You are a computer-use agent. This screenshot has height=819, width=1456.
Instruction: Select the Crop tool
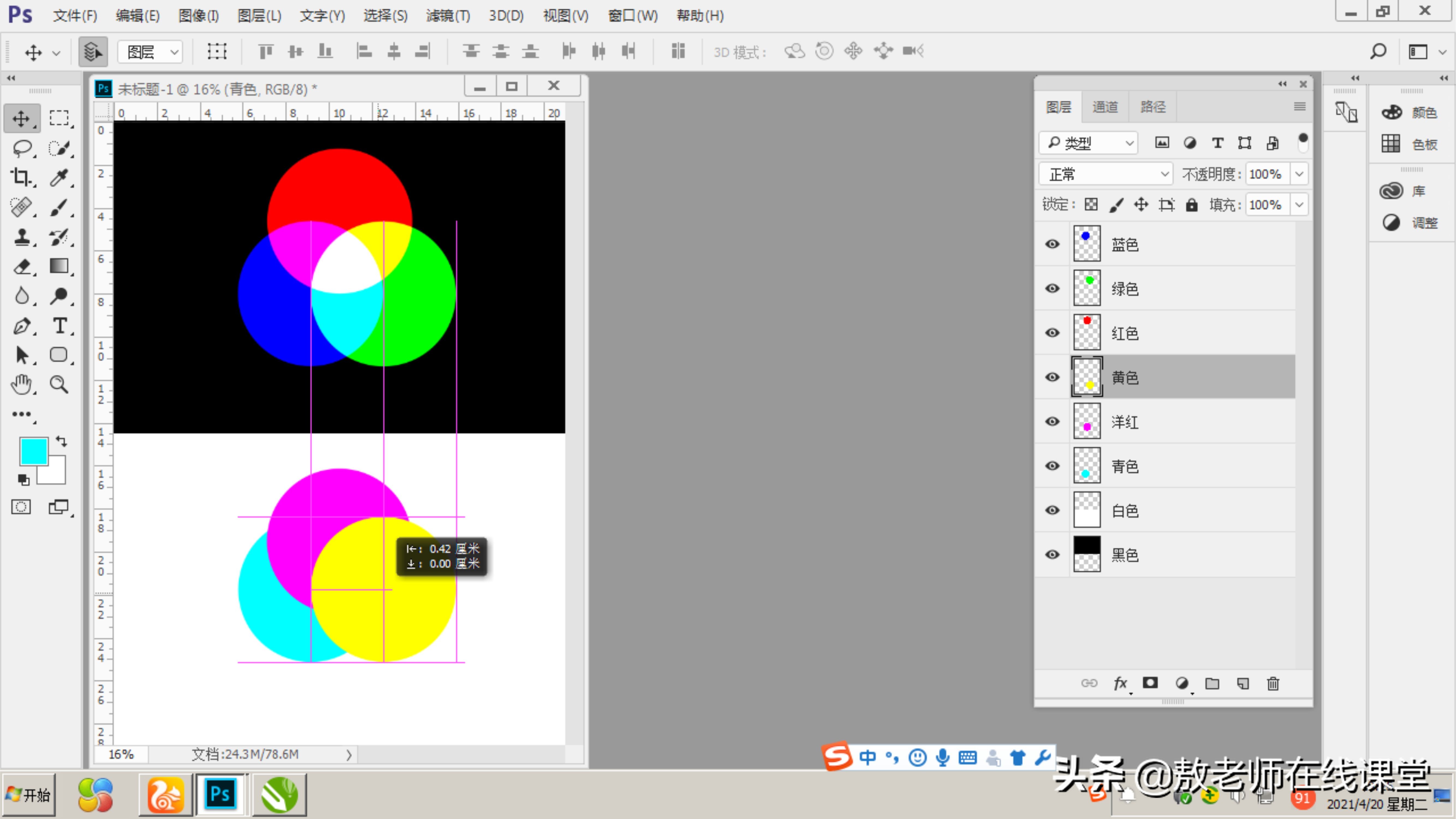point(22,177)
